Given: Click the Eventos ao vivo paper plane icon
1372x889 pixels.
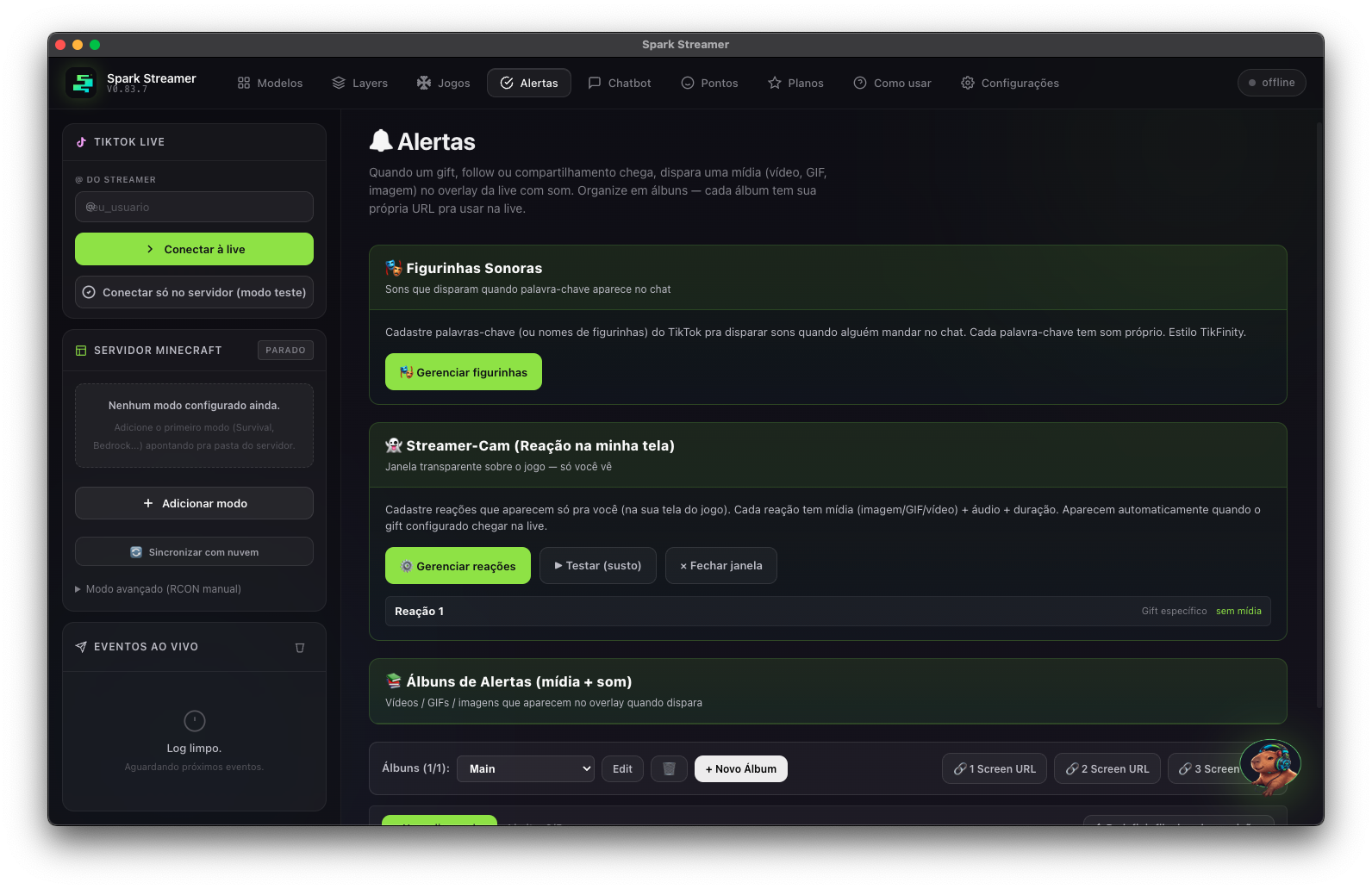Looking at the screenshot, I should pos(81,647).
